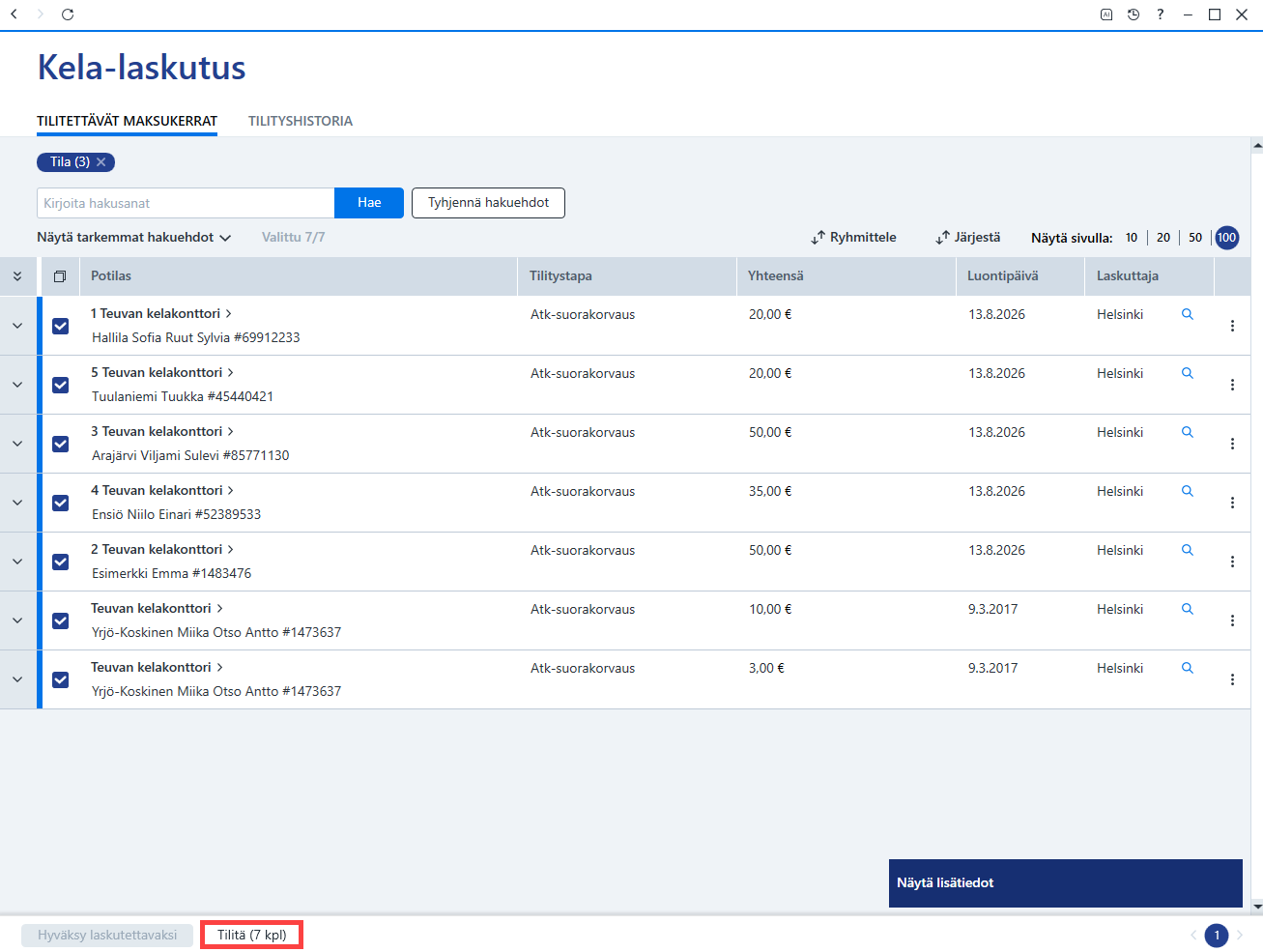Expand Näytä tarkemmat hakuehdot search options
The width and height of the screenshot is (1263, 952).
[x=134, y=238]
